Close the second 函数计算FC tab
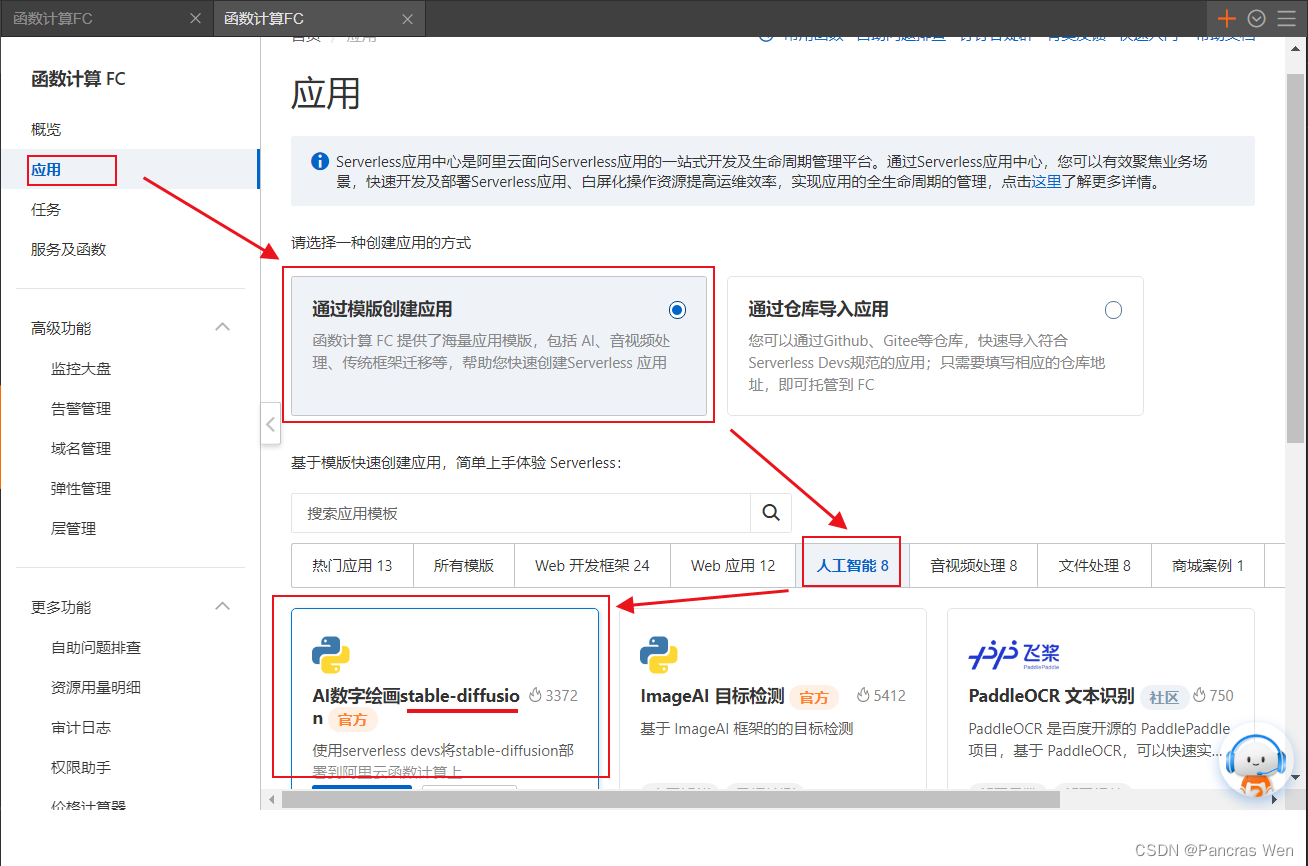The image size is (1308, 866). click(406, 19)
